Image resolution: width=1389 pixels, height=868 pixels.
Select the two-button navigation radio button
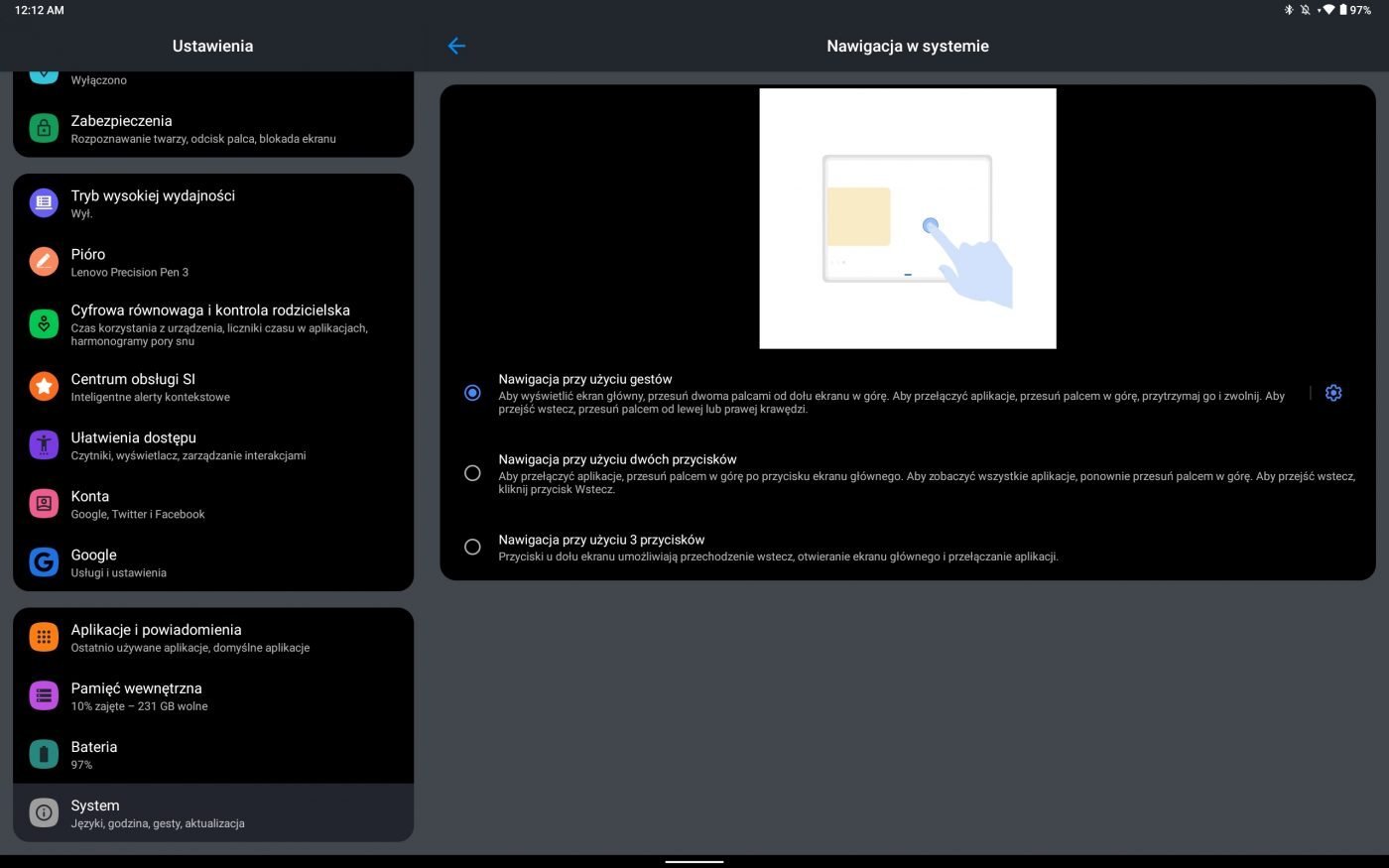point(473,473)
